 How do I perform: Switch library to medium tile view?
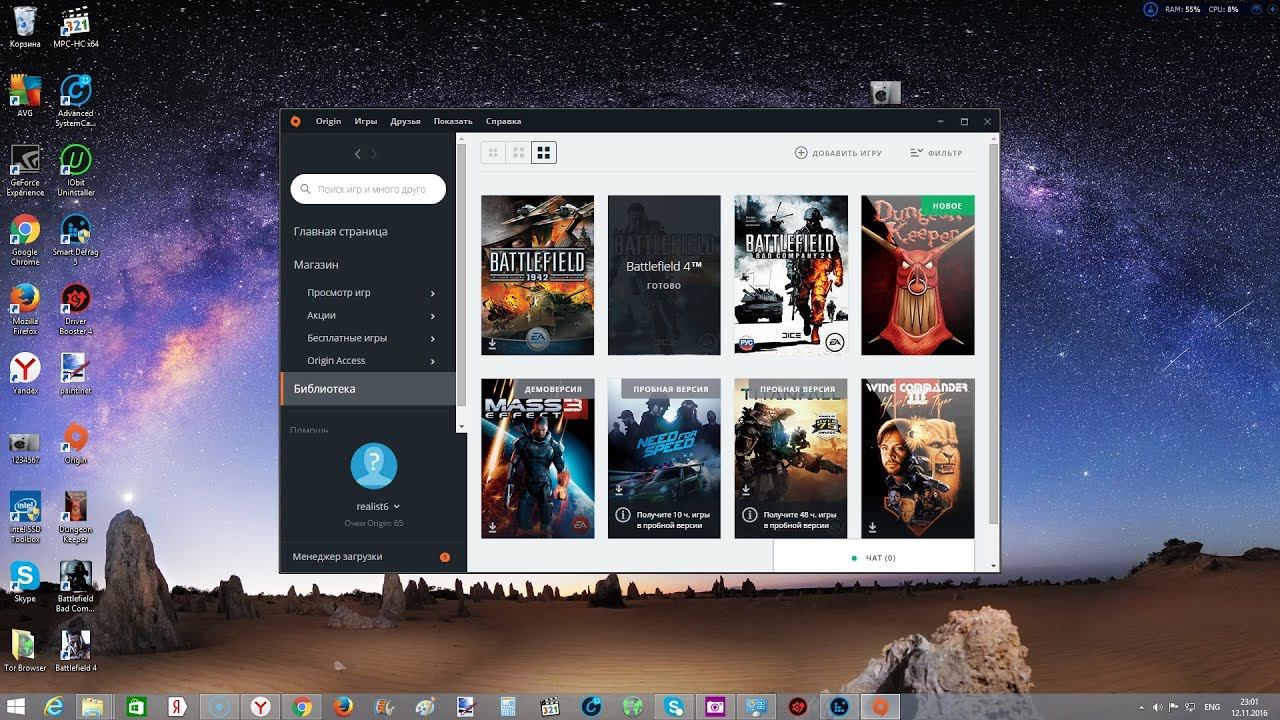pos(518,153)
